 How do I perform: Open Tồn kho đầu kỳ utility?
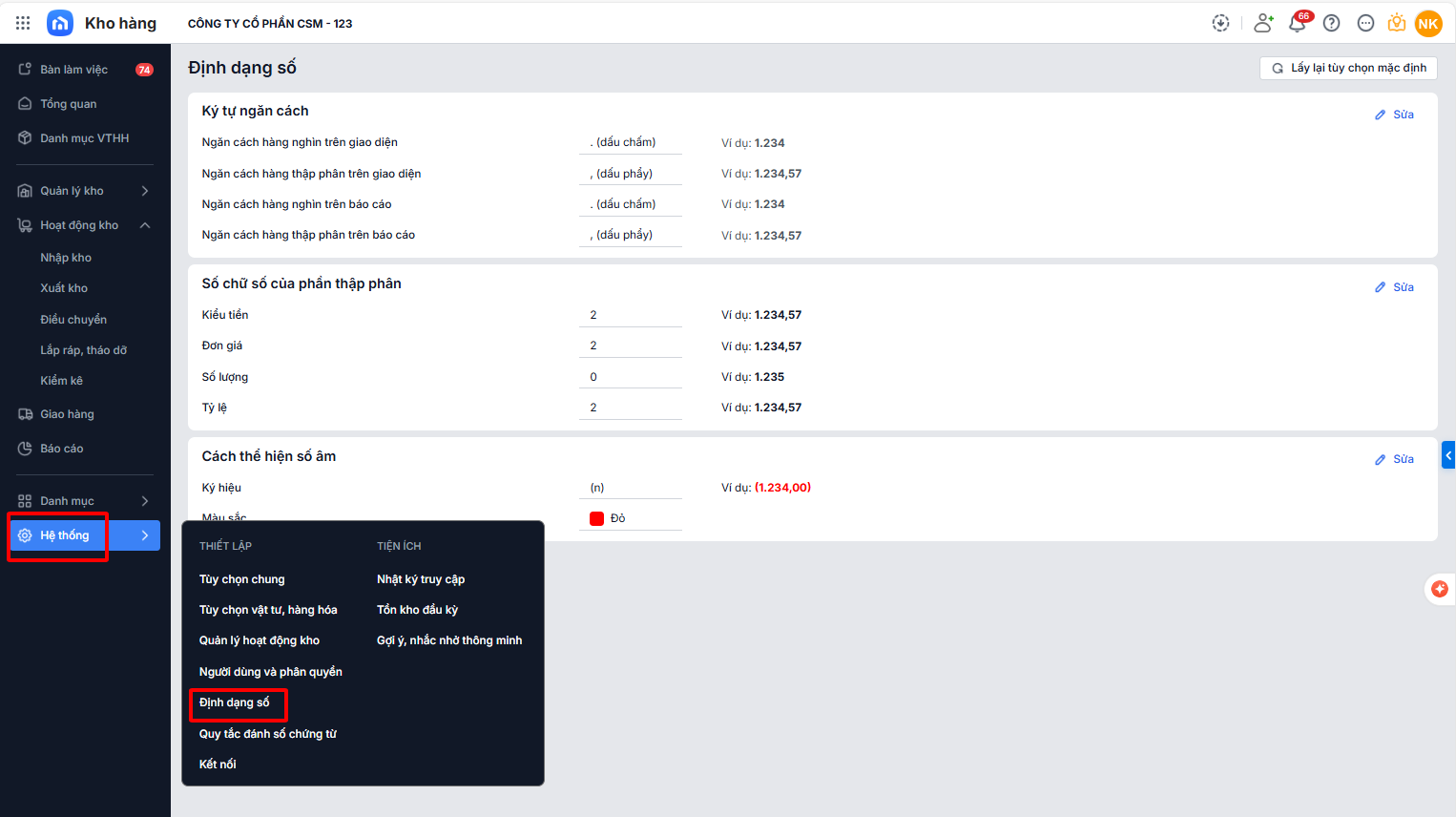(x=417, y=610)
